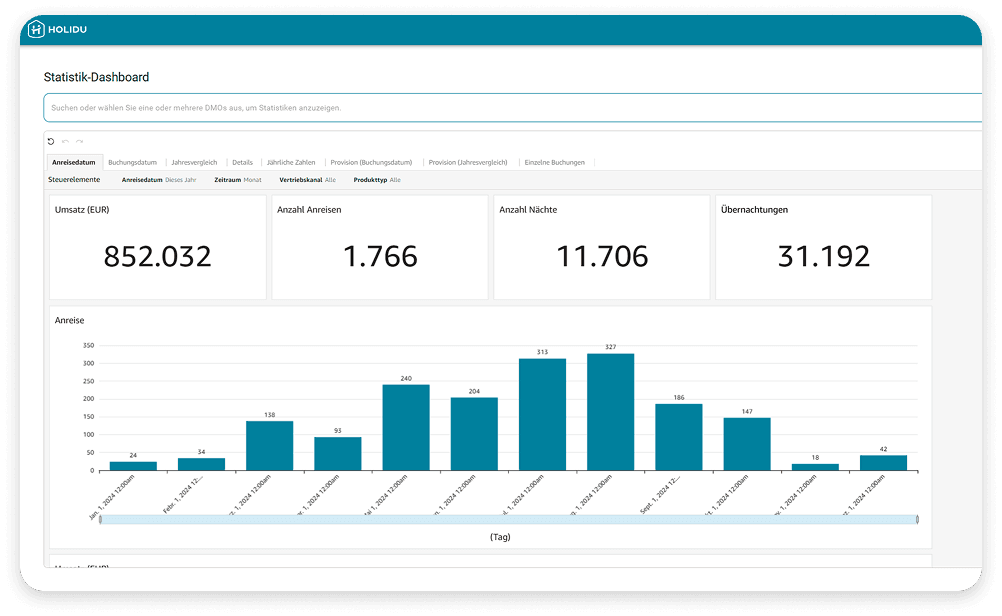Click the undo arrow icon
Screen dimensions: 1002x616
pyautogui.click(x=66, y=142)
